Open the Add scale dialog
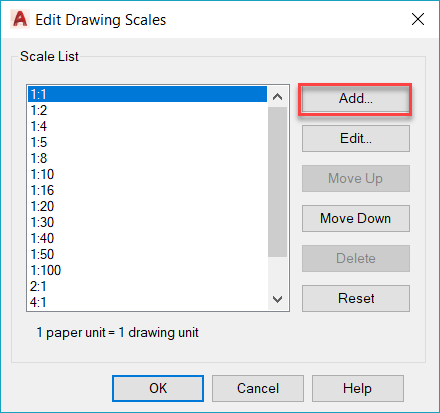440x413 pixels. tap(356, 99)
